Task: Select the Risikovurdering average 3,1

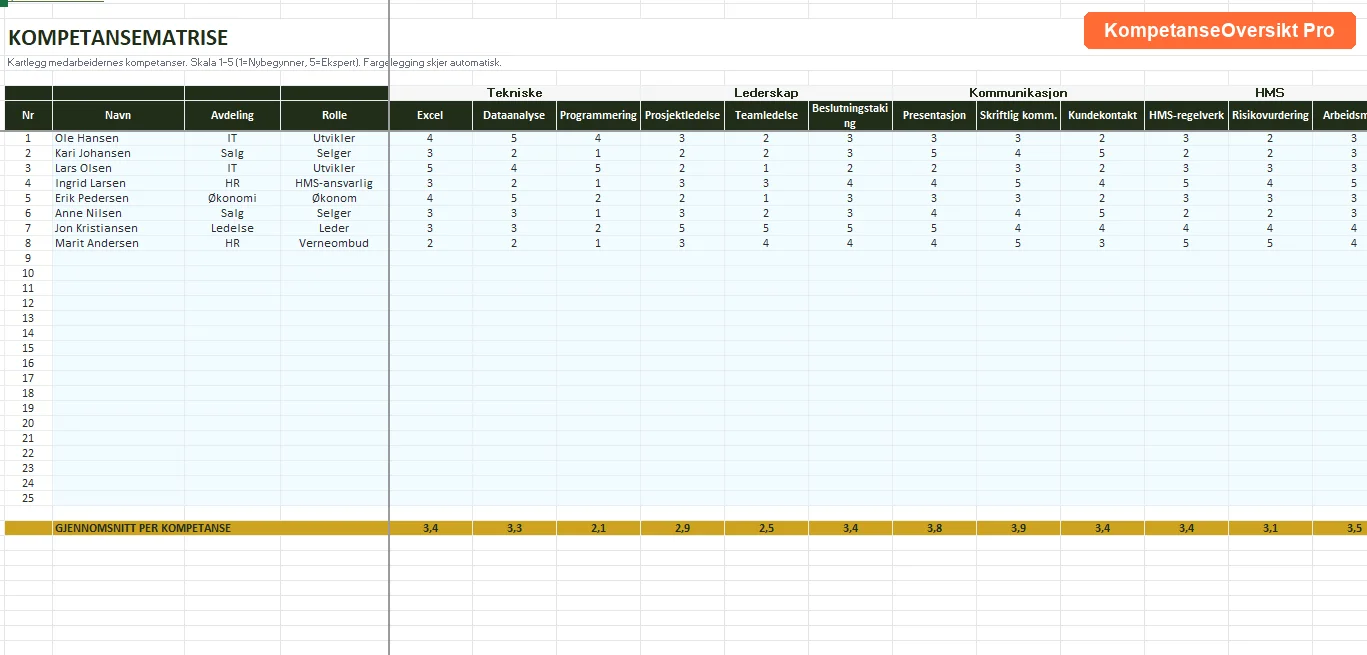Action: tap(1270, 528)
